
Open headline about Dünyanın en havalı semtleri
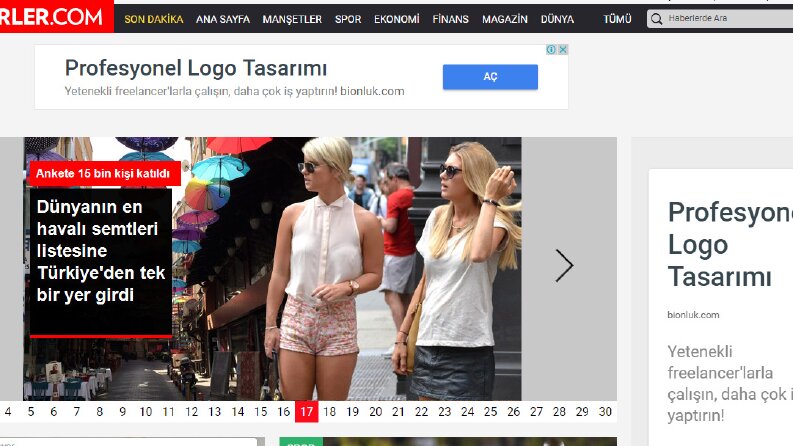[x=101, y=251]
